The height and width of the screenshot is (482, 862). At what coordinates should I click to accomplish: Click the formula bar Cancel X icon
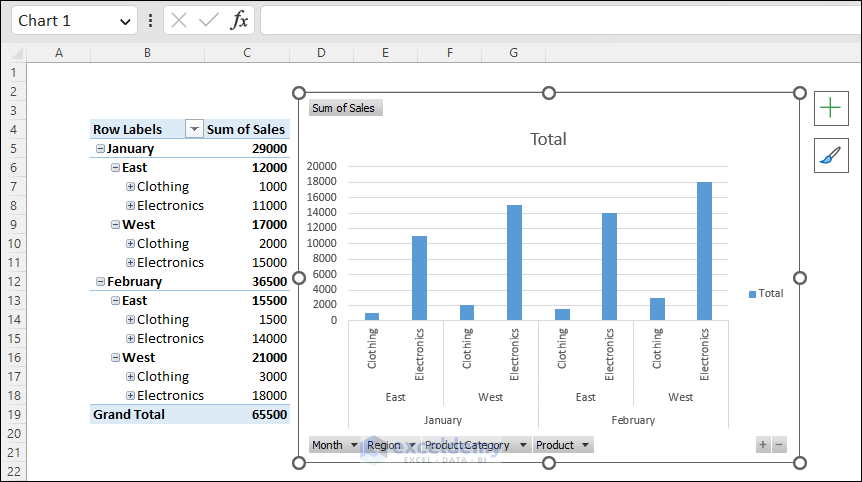179,21
